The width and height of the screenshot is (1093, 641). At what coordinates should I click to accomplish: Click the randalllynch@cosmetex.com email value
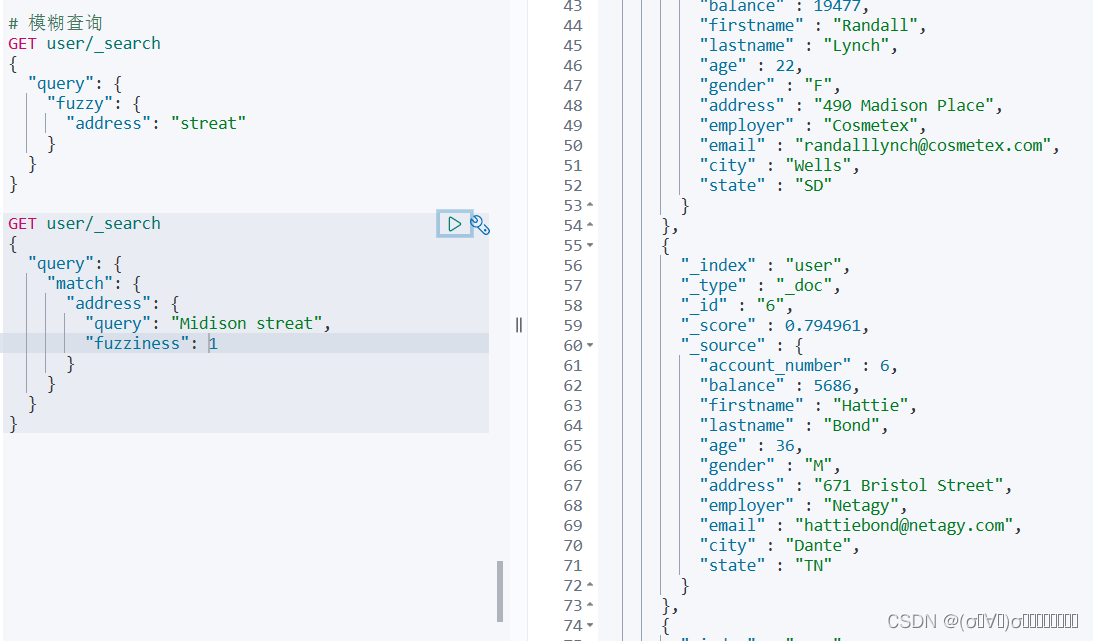click(x=923, y=145)
